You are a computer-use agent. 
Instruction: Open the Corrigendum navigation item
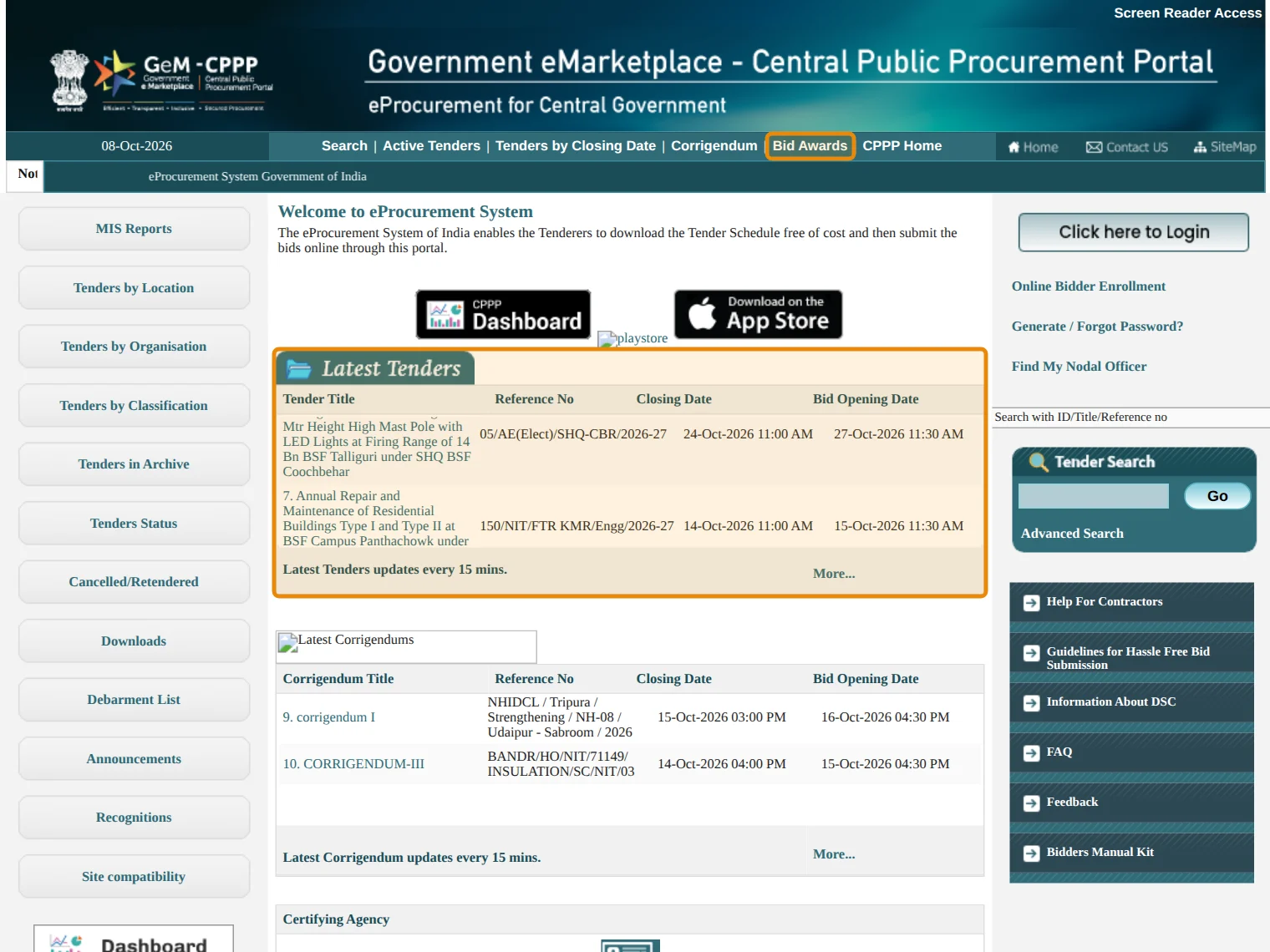[x=714, y=146]
